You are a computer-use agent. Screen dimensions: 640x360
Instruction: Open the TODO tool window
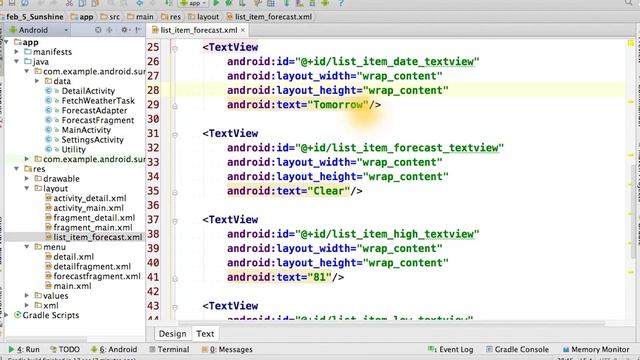[x=65, y=349]
